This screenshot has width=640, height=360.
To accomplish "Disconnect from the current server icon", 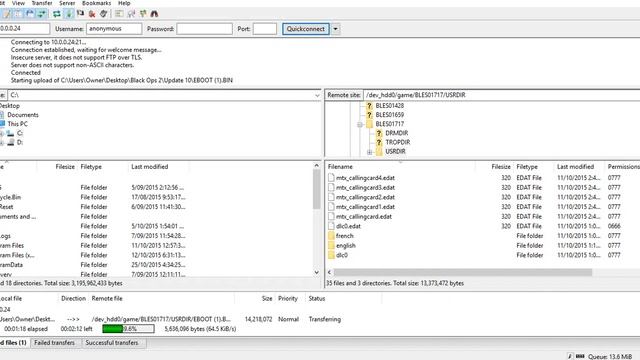I will click(92, 14).
